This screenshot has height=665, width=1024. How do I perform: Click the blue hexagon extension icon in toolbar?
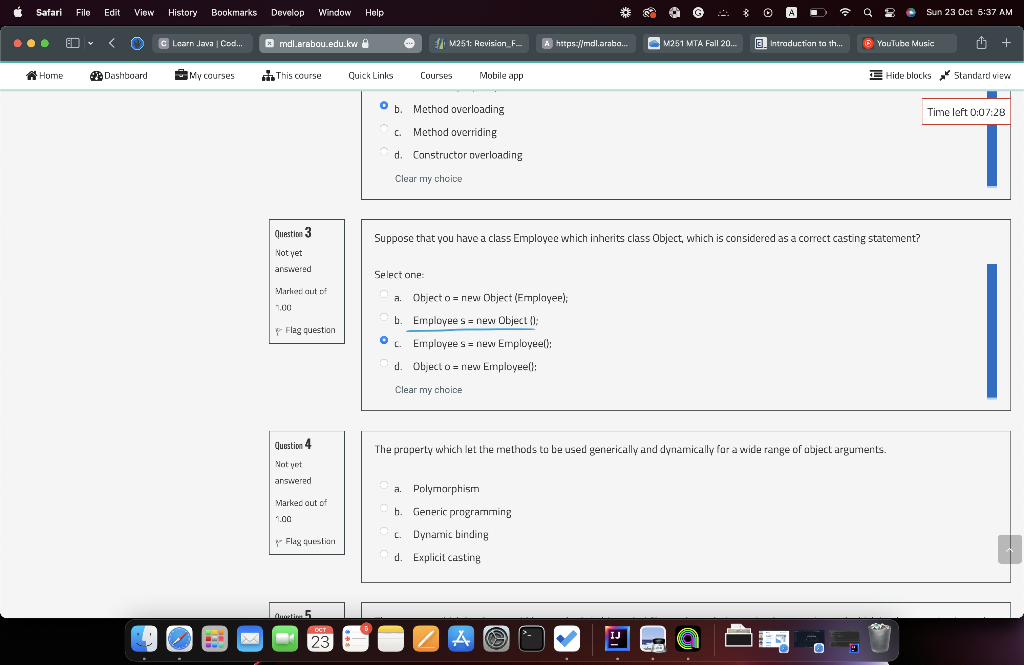(x=137, y=43)
